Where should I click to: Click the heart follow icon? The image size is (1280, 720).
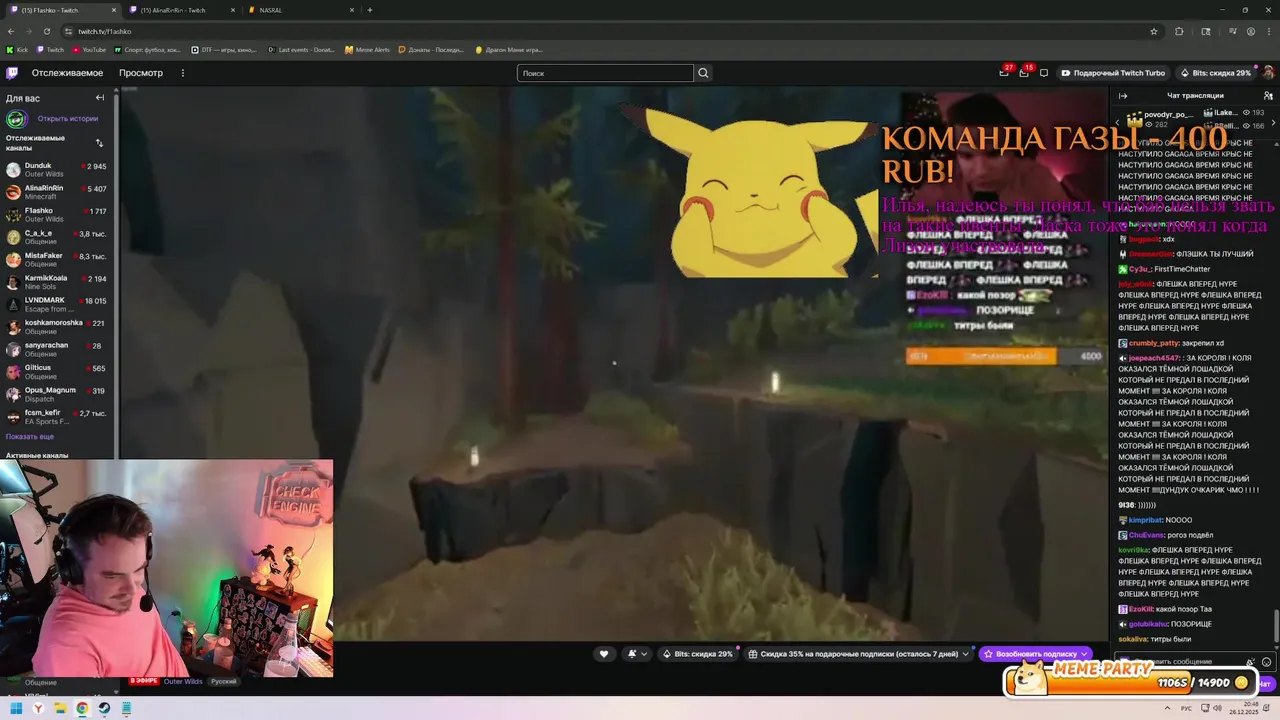pyautogui.click(x=603, y=654)
